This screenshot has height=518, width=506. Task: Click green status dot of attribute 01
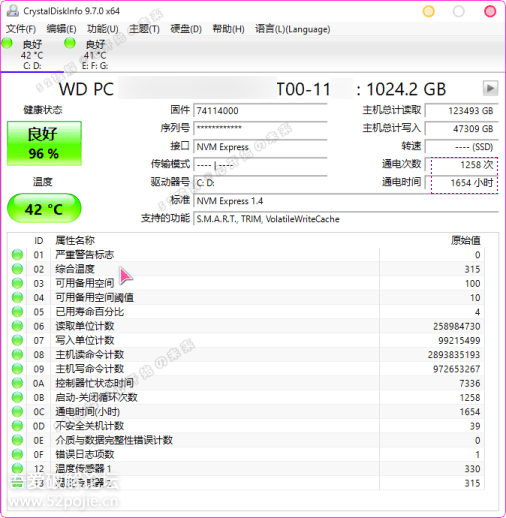click(17, 255)
